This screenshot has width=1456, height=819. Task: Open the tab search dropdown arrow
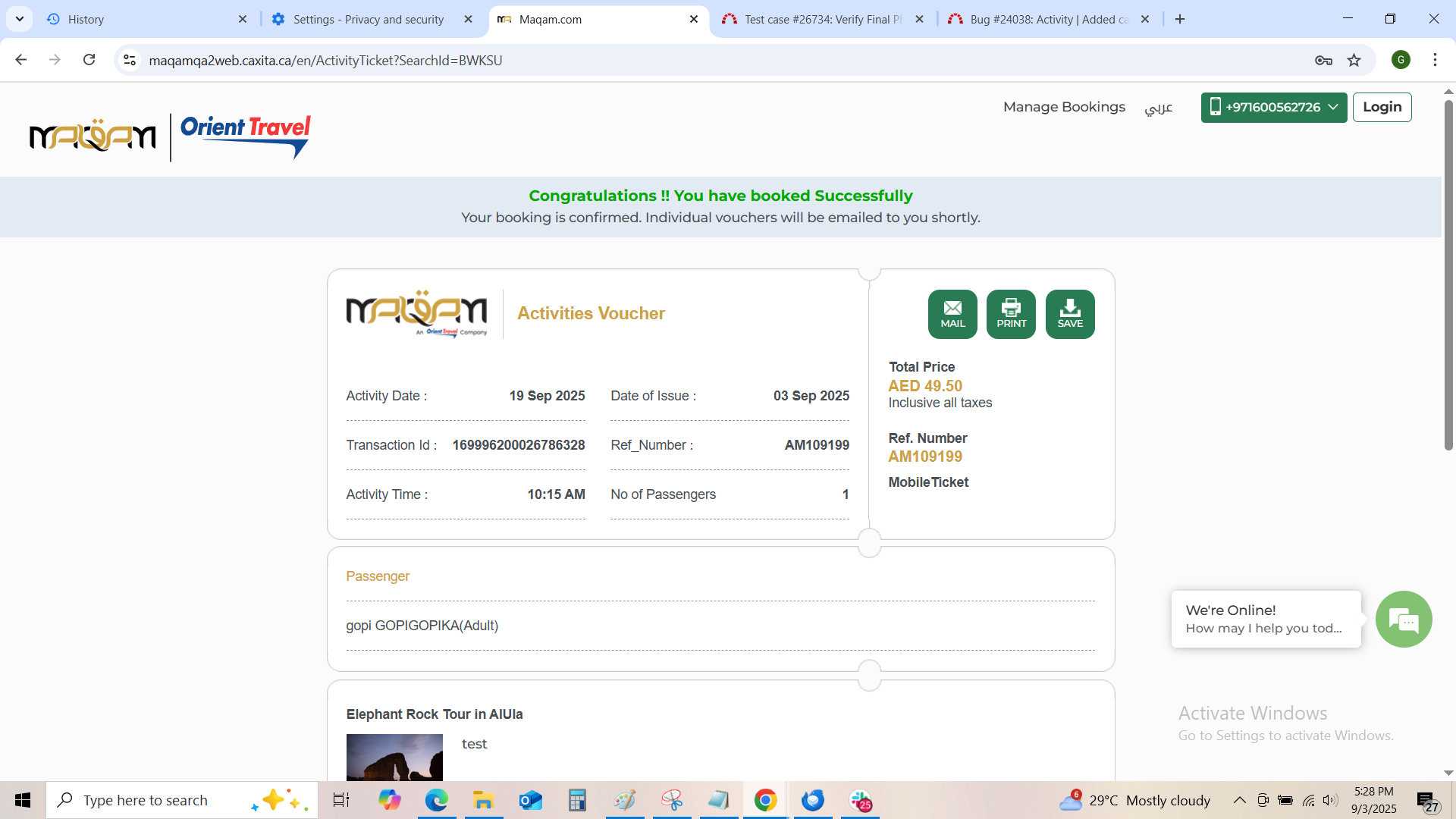pyautogui.click(x=20, y=19)
